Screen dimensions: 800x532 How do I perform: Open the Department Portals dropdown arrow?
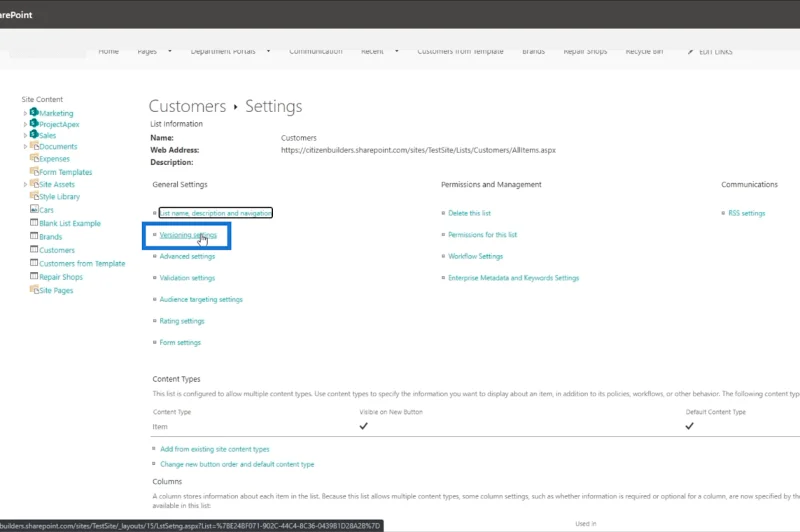pyautogui.click(x=268, y=51)
